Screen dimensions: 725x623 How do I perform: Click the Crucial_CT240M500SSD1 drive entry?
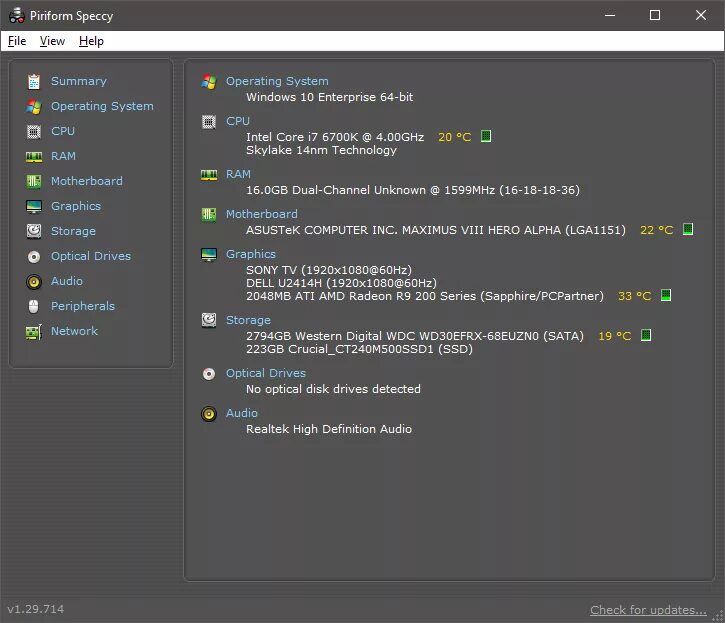(359, 349)
